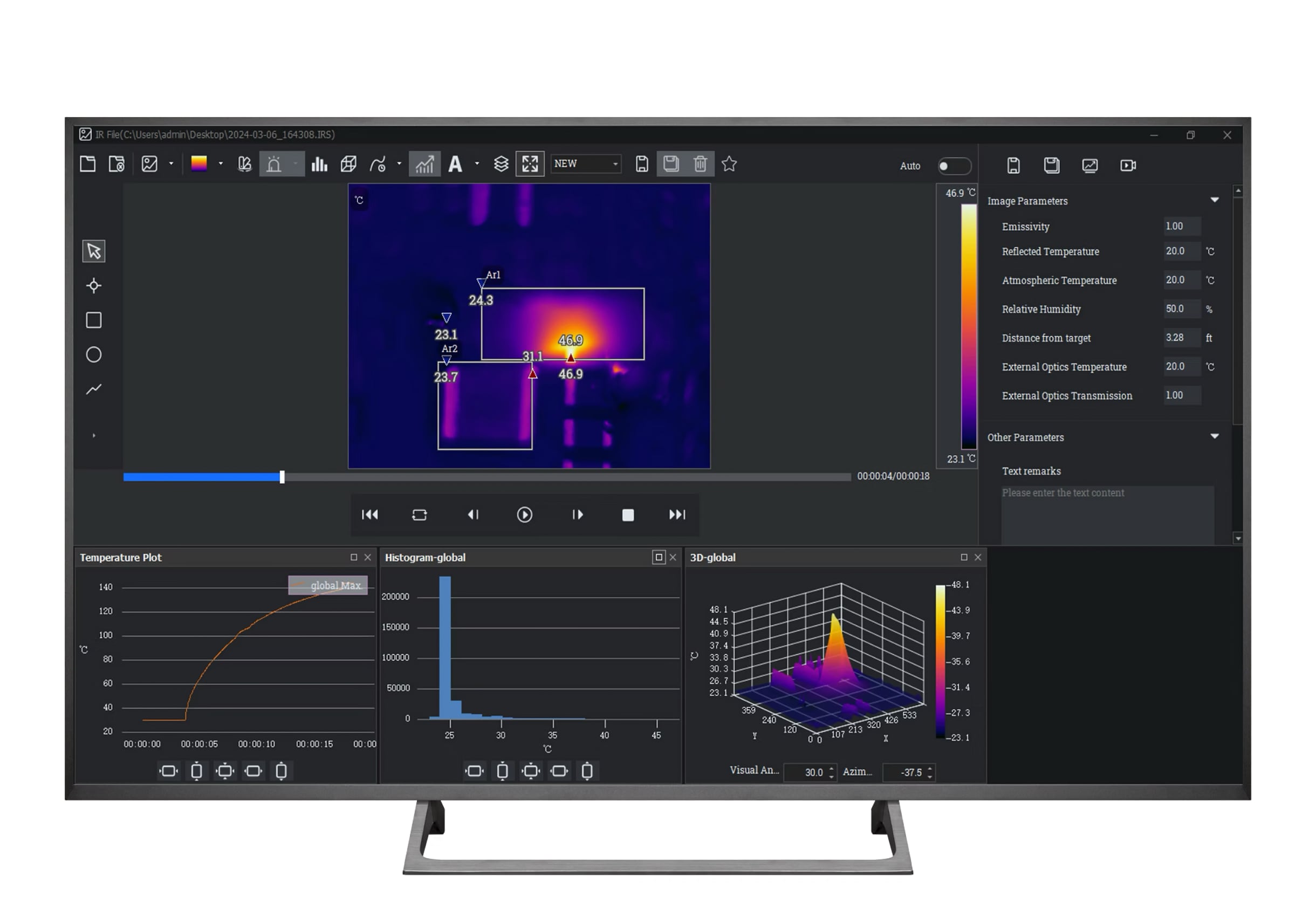The image size is (1316, 917).
Task: Collapse the Other Parameters section
Action: [1215, 437]
